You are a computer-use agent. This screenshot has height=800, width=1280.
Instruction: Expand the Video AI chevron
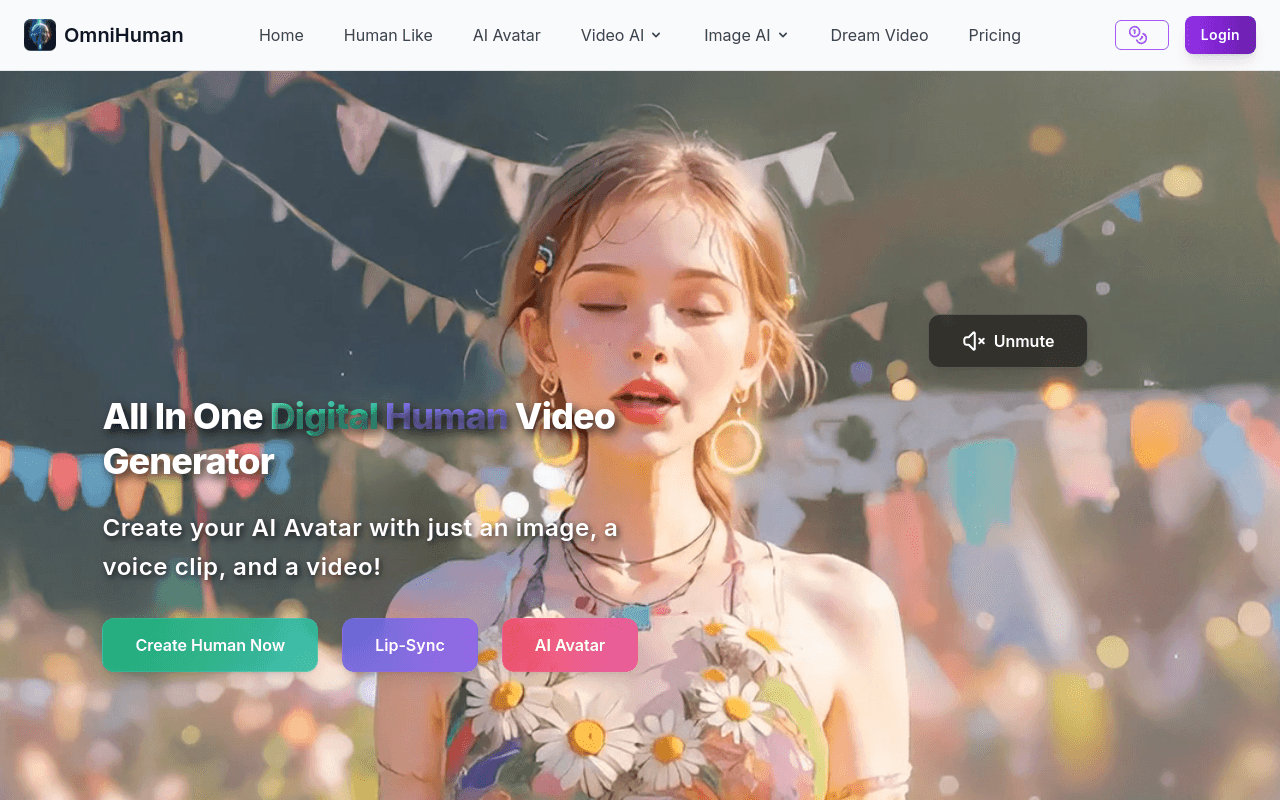[656, 35]
